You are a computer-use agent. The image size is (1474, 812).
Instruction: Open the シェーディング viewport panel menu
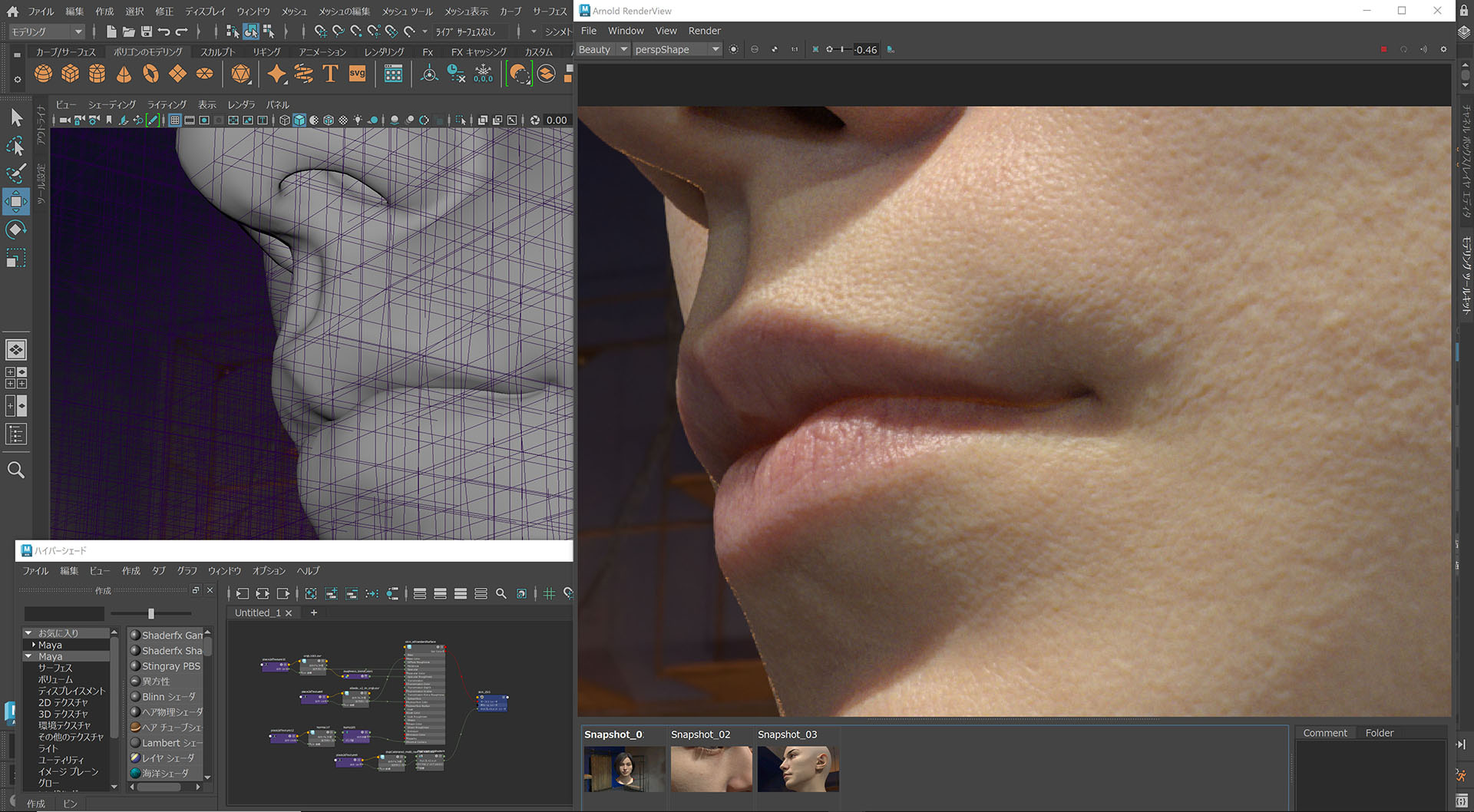(x=112, y=104)
